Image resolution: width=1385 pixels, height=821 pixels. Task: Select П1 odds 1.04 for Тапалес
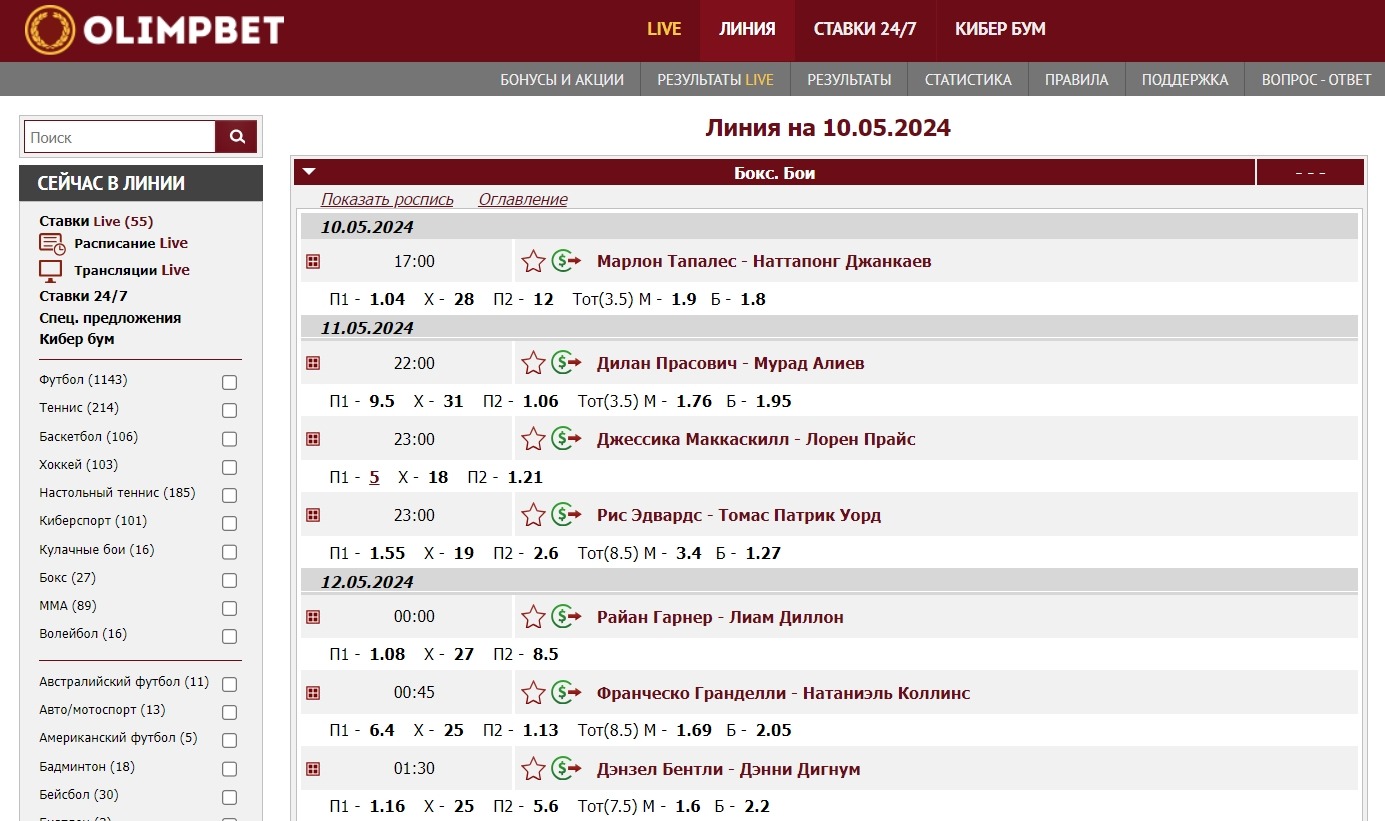387,299
